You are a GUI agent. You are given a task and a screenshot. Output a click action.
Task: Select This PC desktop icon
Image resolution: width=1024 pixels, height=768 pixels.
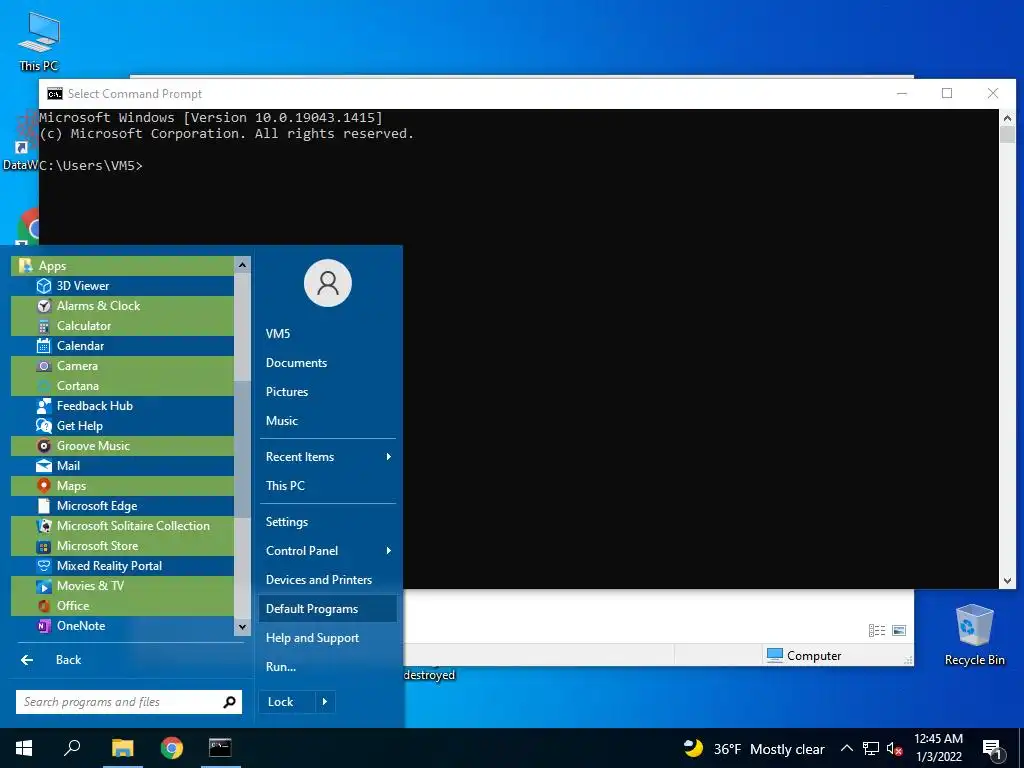tap(39, 41)
